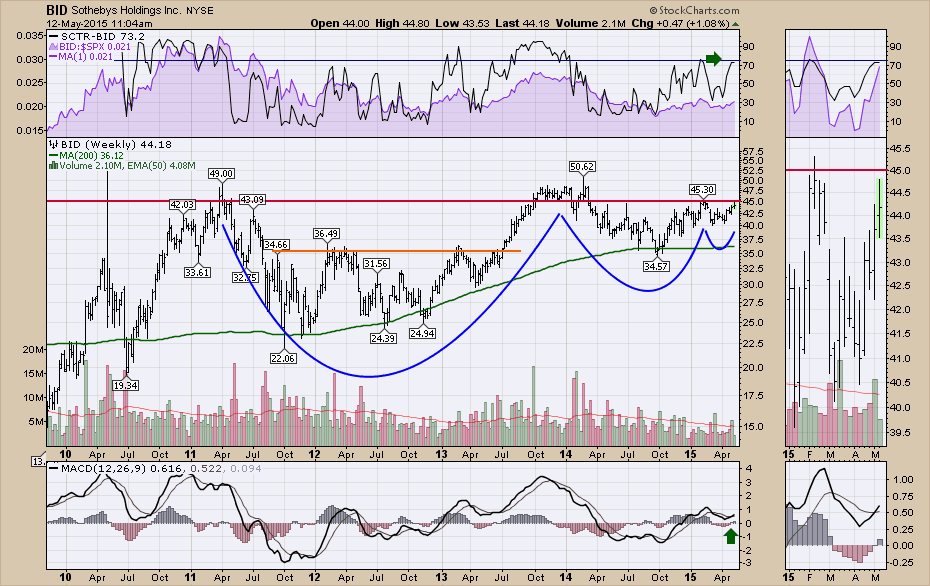Viewport: 930px width, 586px height.
Task: Click the 45.30 price label
Action: tap(702, 190)
